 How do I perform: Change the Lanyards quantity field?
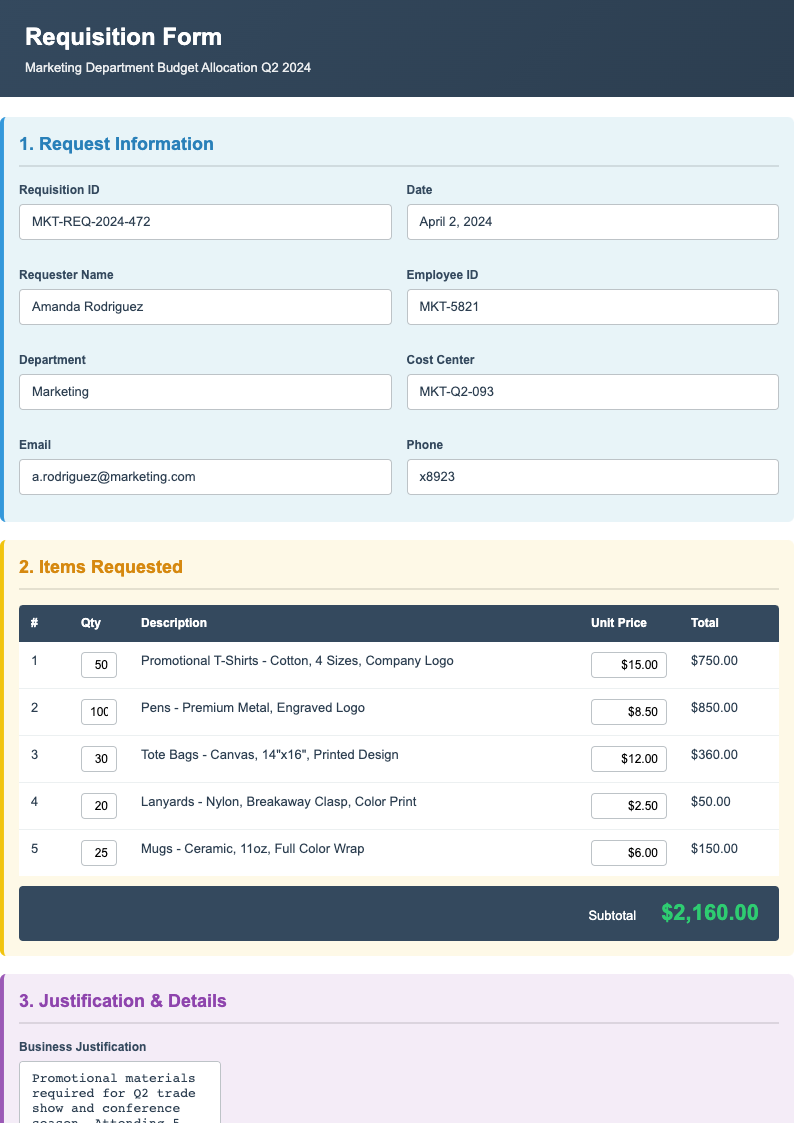99,806
